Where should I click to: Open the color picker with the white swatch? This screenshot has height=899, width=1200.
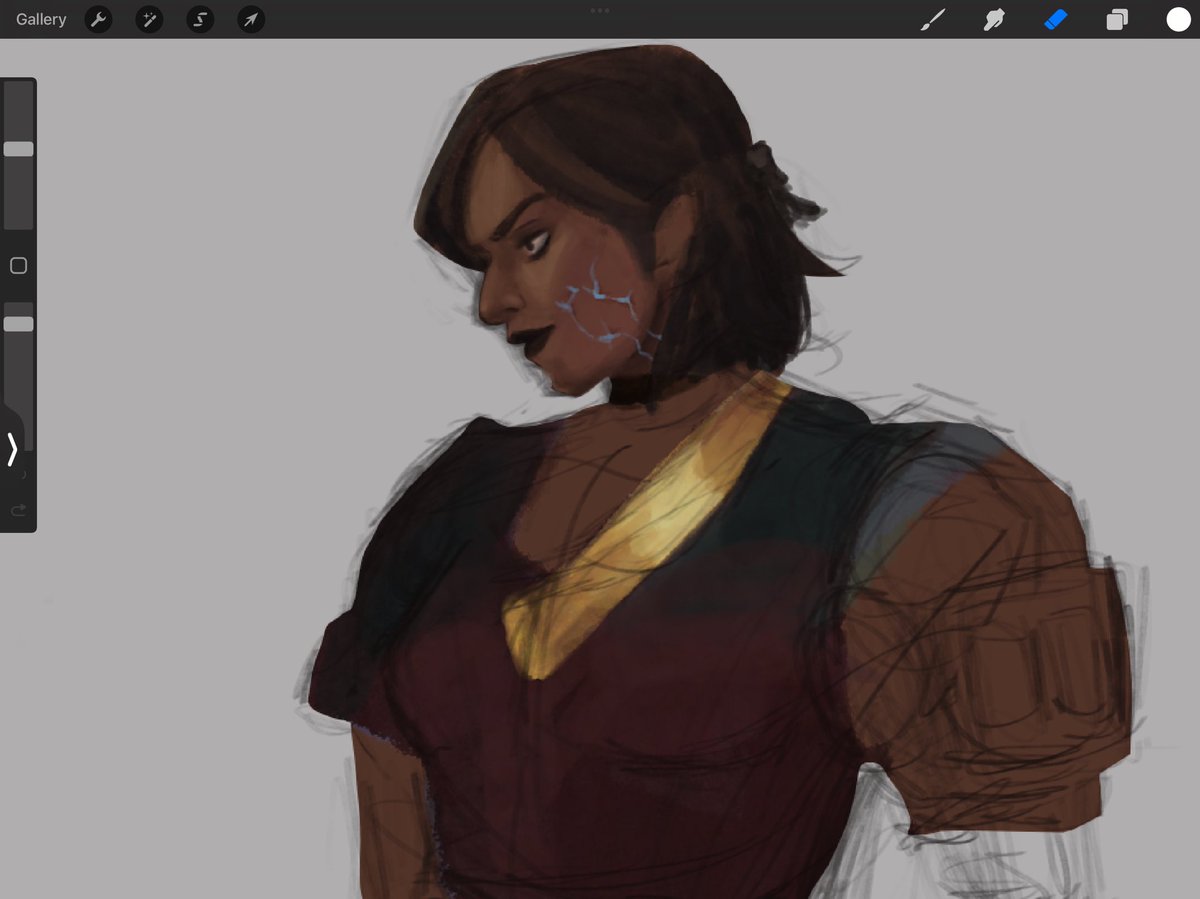tap(1178, 19)
